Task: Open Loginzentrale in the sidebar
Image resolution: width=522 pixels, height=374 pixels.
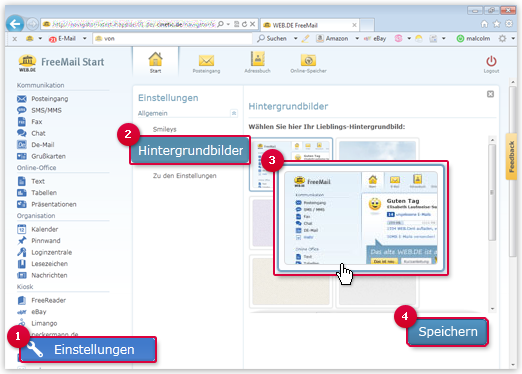Action: pyautogui.click(x=45, y=252)
